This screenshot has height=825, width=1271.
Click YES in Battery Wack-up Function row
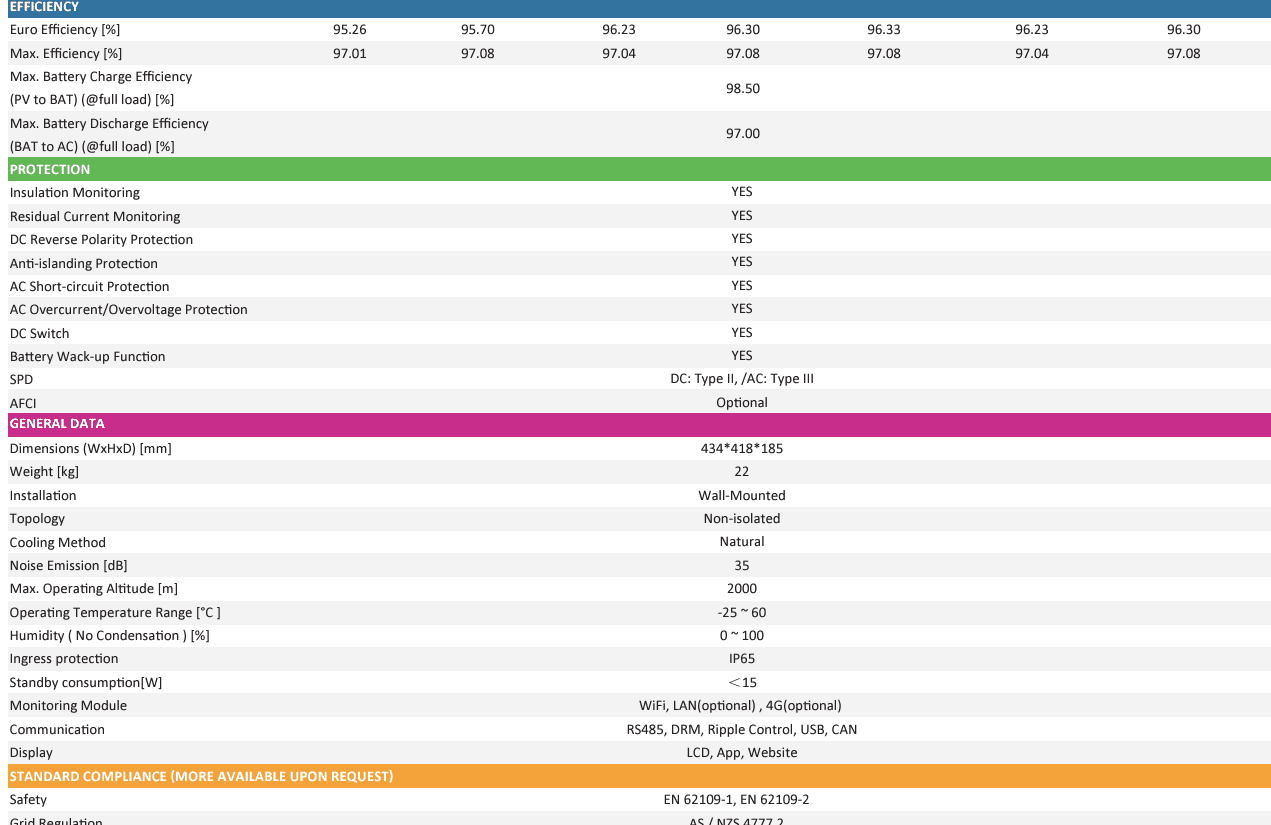742,355
